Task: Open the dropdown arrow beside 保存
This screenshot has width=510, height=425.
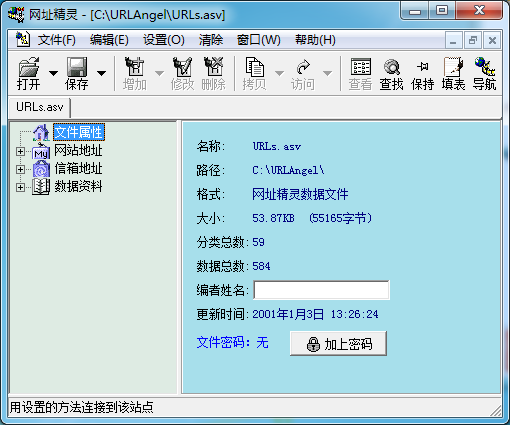Action: pos(101,73)
